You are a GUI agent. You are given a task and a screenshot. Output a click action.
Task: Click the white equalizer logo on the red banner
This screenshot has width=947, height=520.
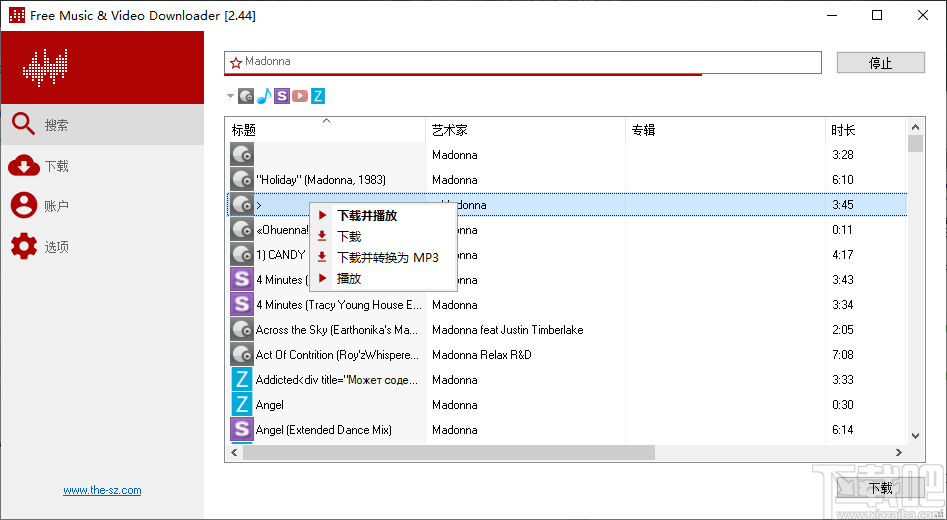point(45,68)
